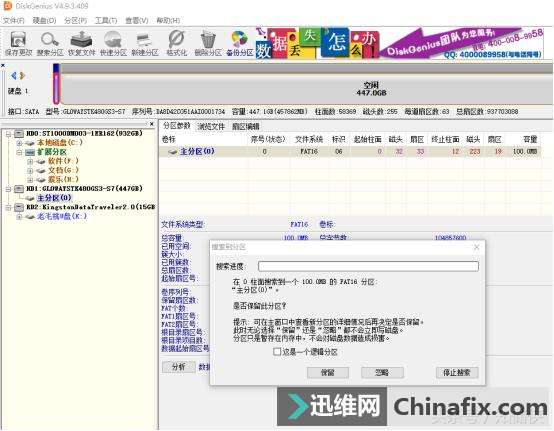Click the New Partition (新建分区) toolbar icon
The width and height of the screenshot is (554, 431).
click(145, 40)
